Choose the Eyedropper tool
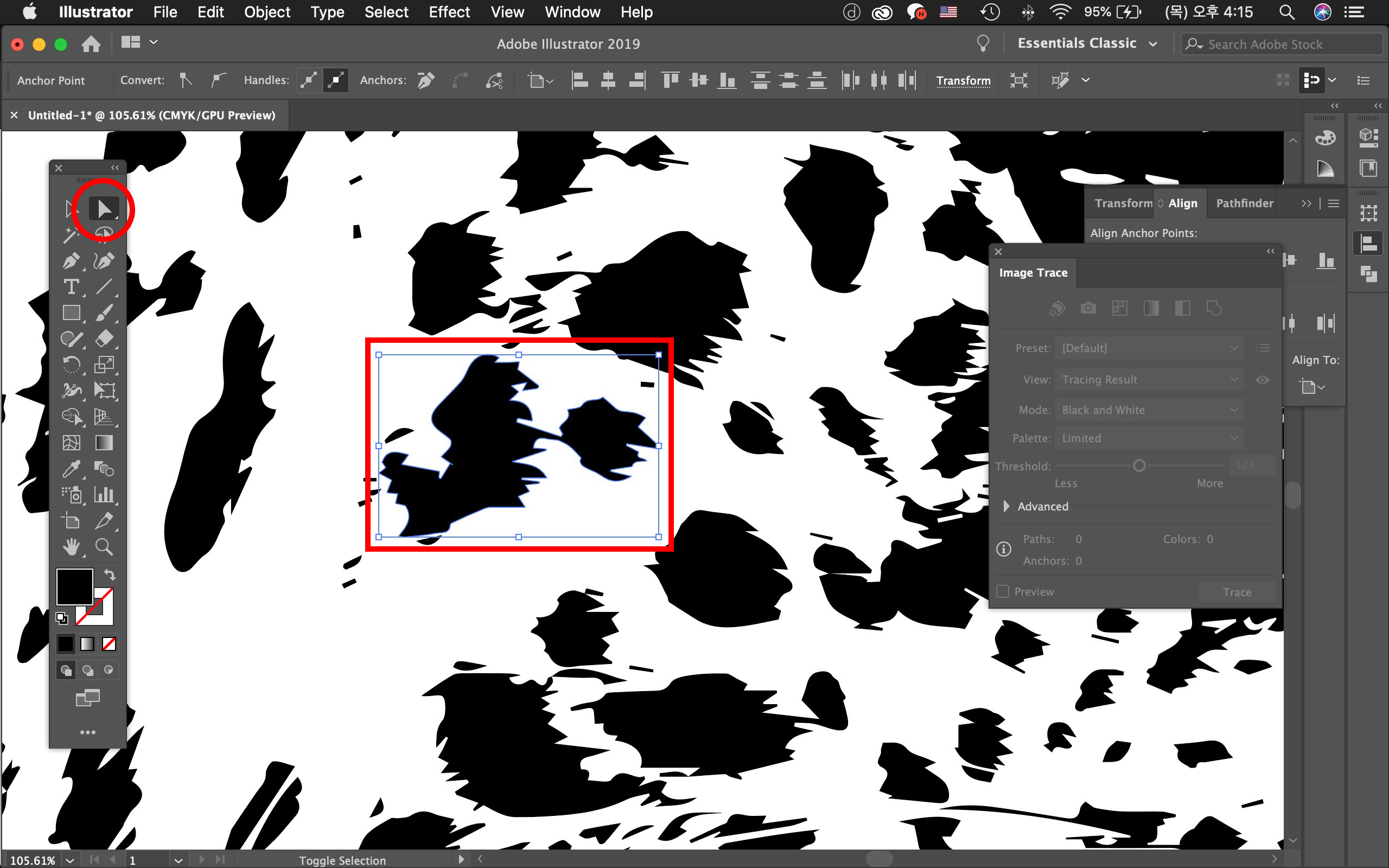 pyautogui.click(x=71, y=468)
